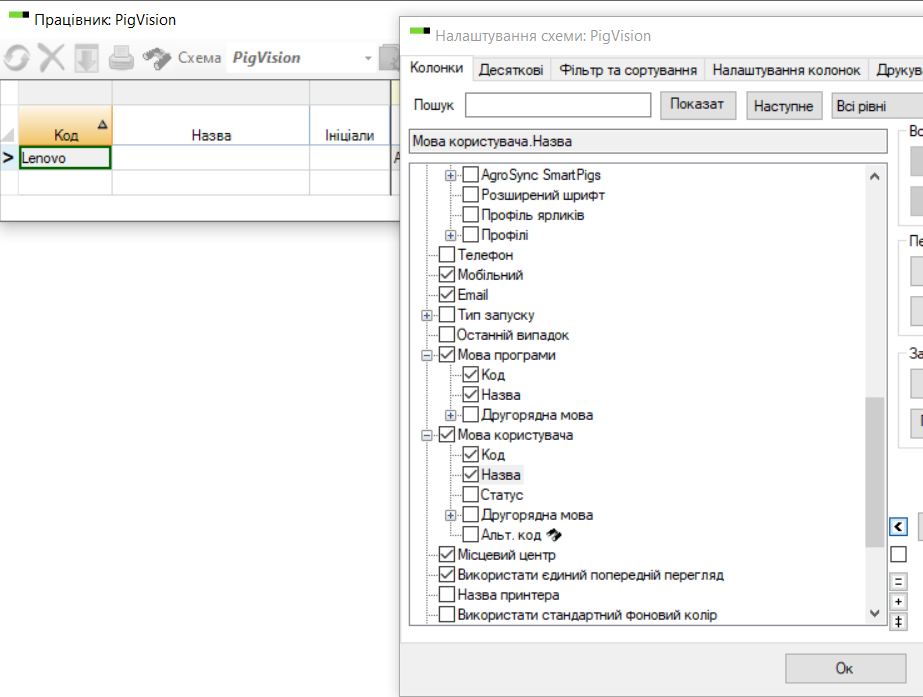Uncheck the Місцевий центр checkbox
923x697 pixels.
pyautogui.click(x=447, y=555)
